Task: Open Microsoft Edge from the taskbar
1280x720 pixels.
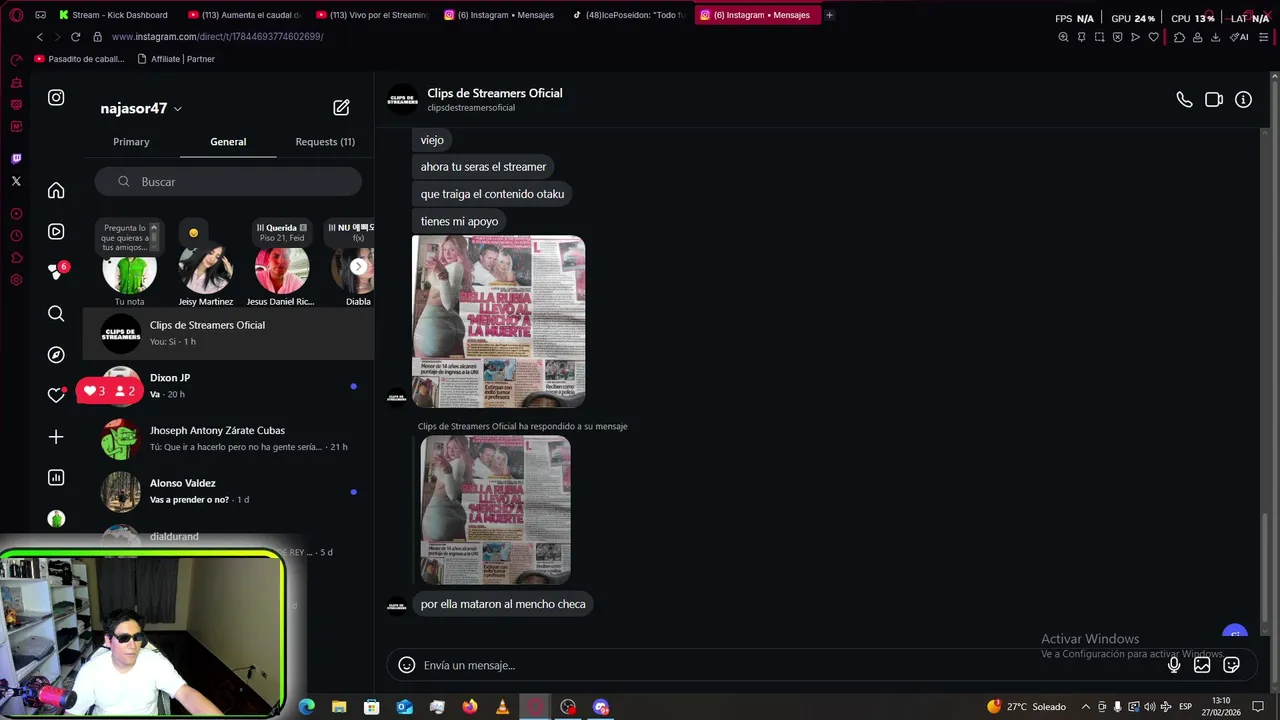Action: click(307, 707)
